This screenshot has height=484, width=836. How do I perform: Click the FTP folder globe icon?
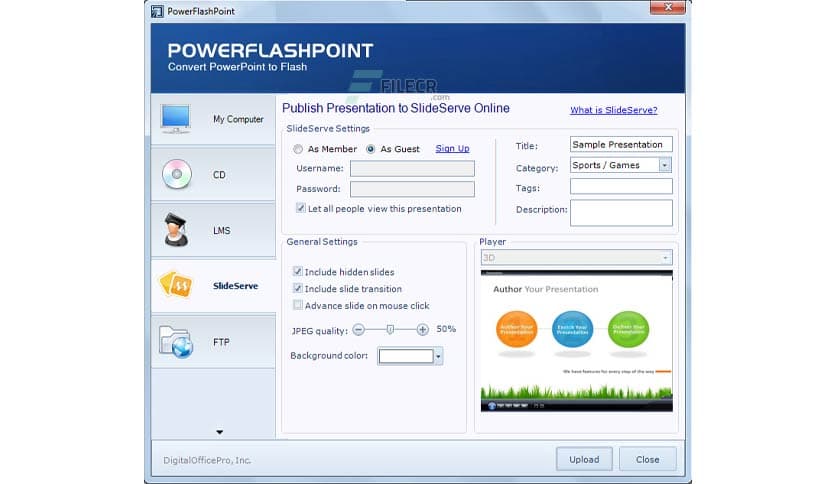pos(176,342)
